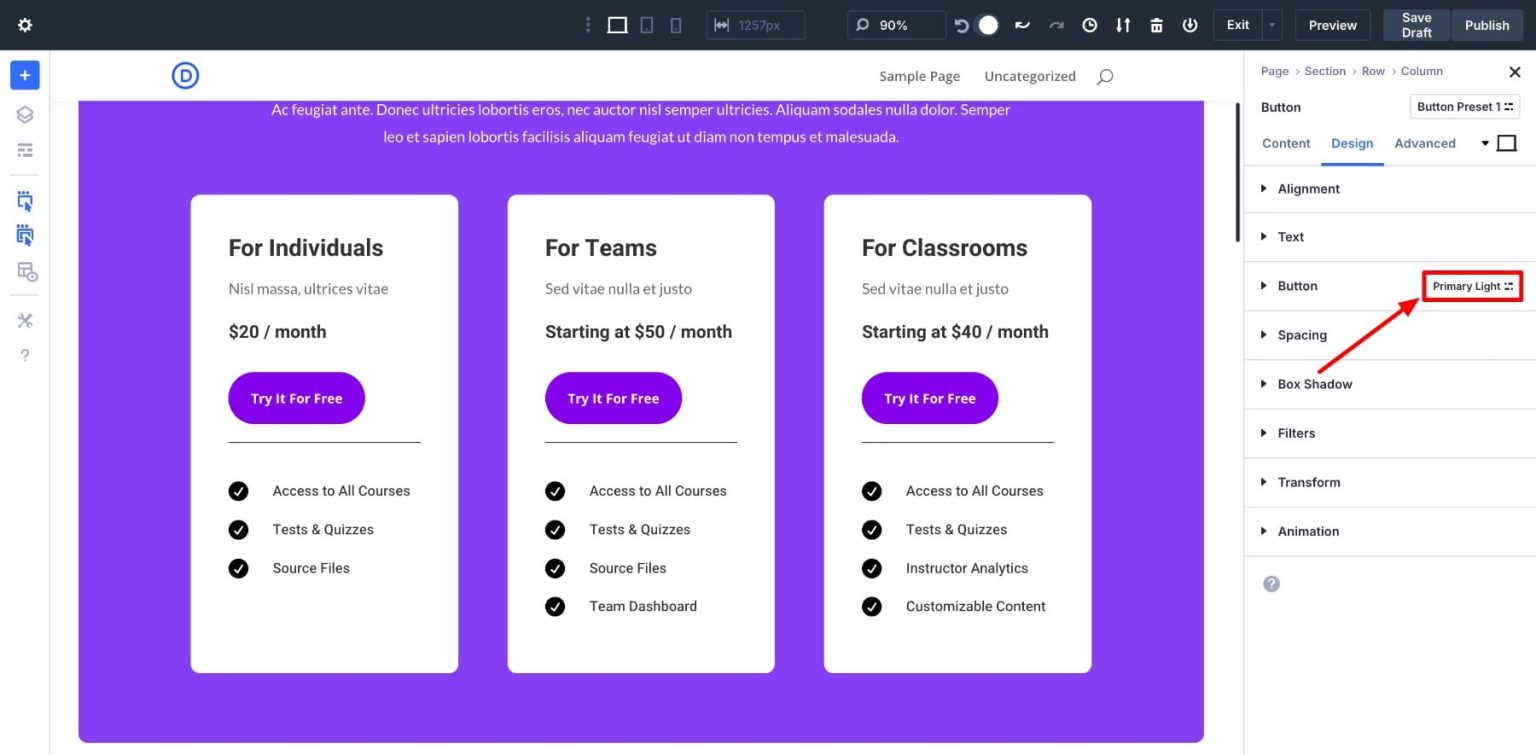Open the Button Preset 1 dropdown
Screen dimensions: 1536x755
click(x=1464, y=107)
